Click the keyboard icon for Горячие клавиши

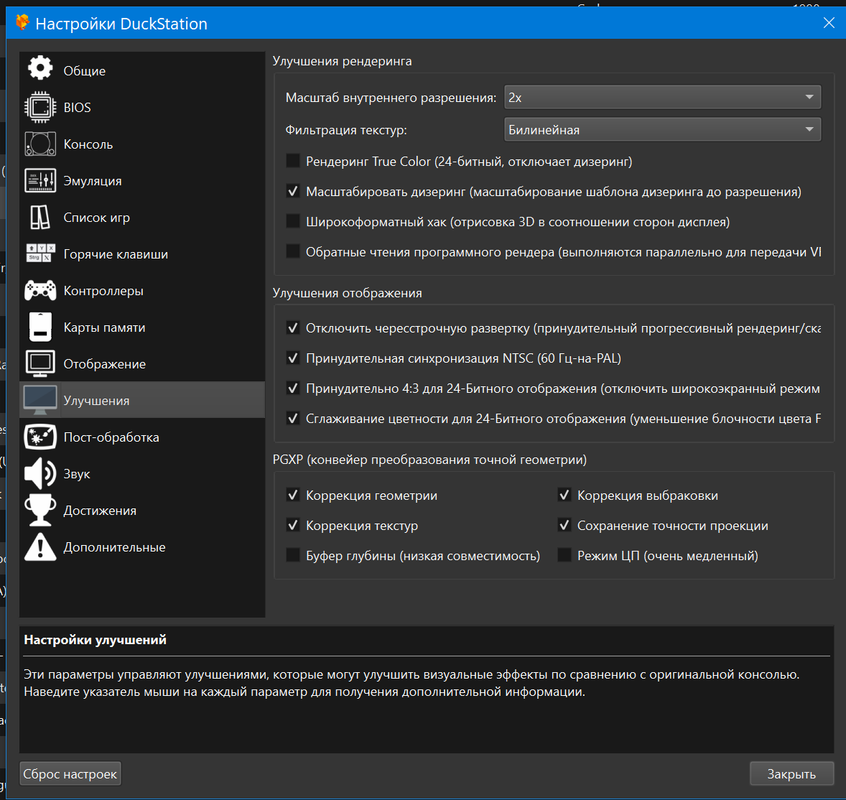[40, 253]
